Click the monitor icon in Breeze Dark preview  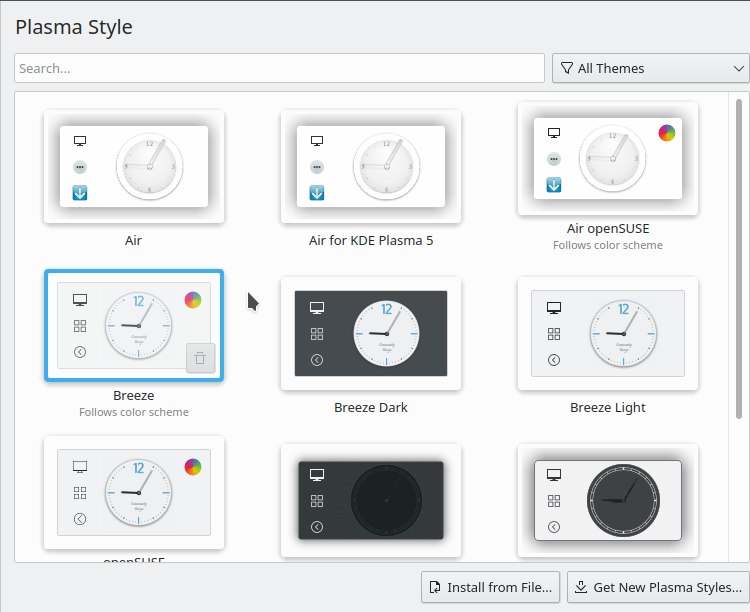coord(317,308)
